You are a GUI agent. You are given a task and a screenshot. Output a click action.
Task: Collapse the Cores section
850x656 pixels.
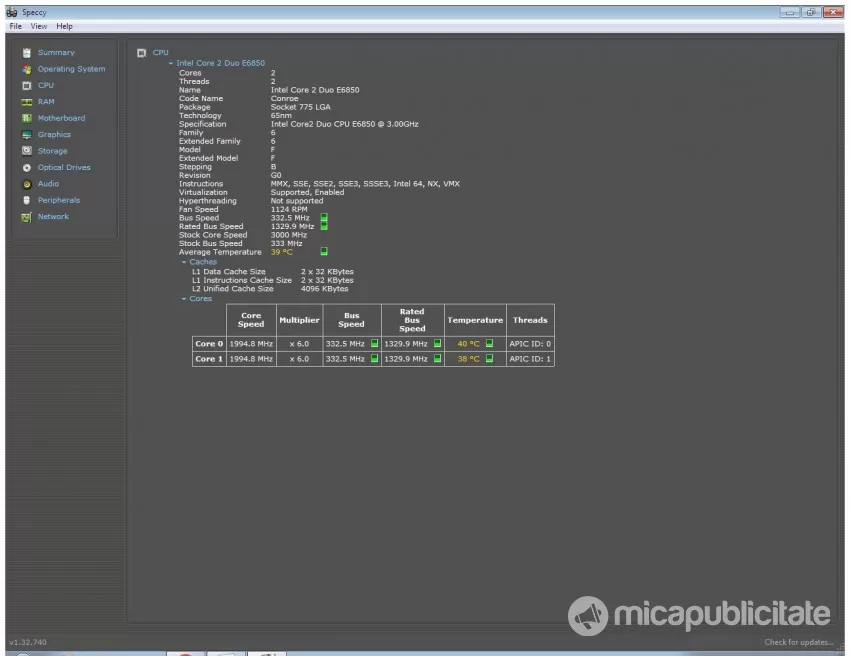pyautogui.click(x=184, y=299)
